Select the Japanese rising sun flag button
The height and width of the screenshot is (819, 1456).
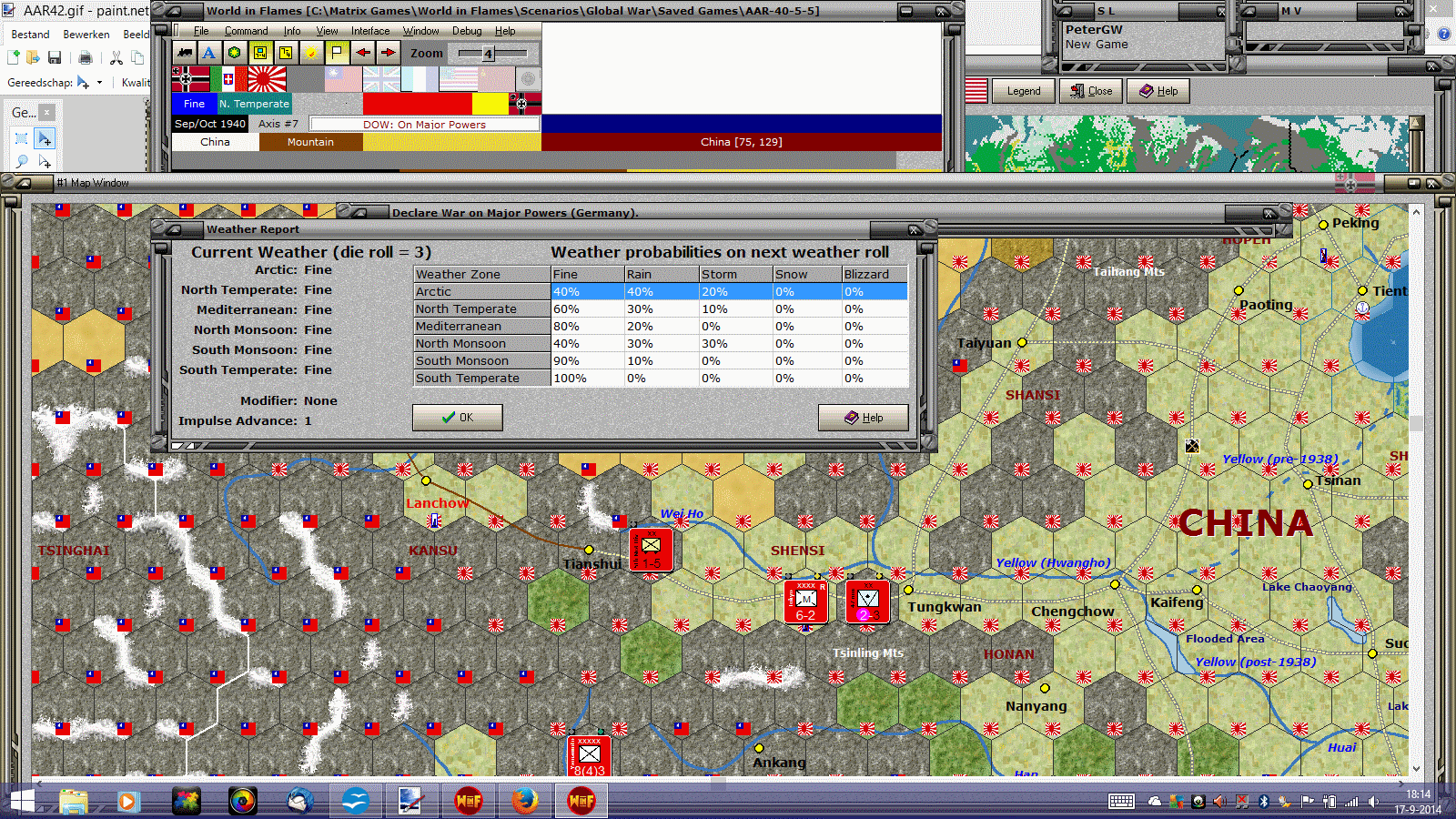267,79
